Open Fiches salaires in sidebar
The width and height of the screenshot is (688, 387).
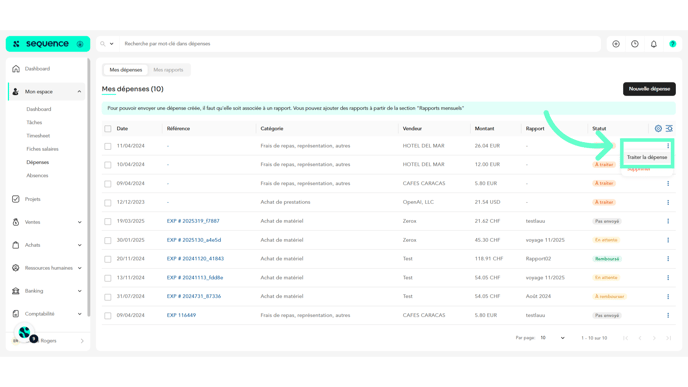(x=42, y=149)
